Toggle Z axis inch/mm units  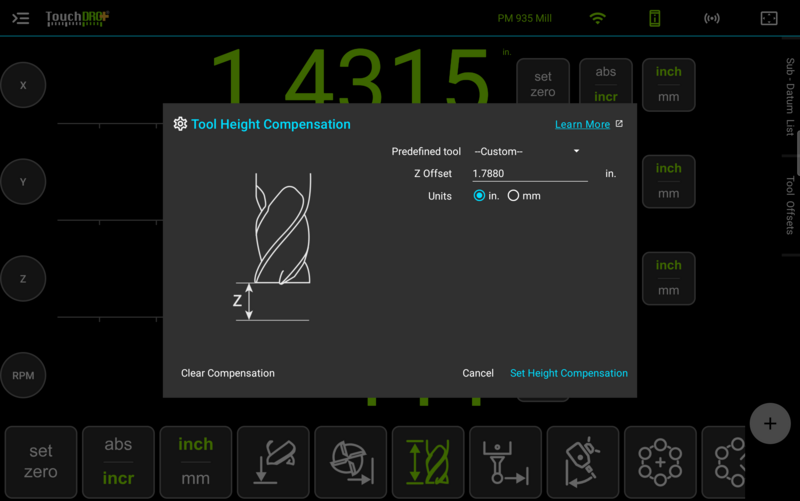pyautogui.click(x=668, y=279)
